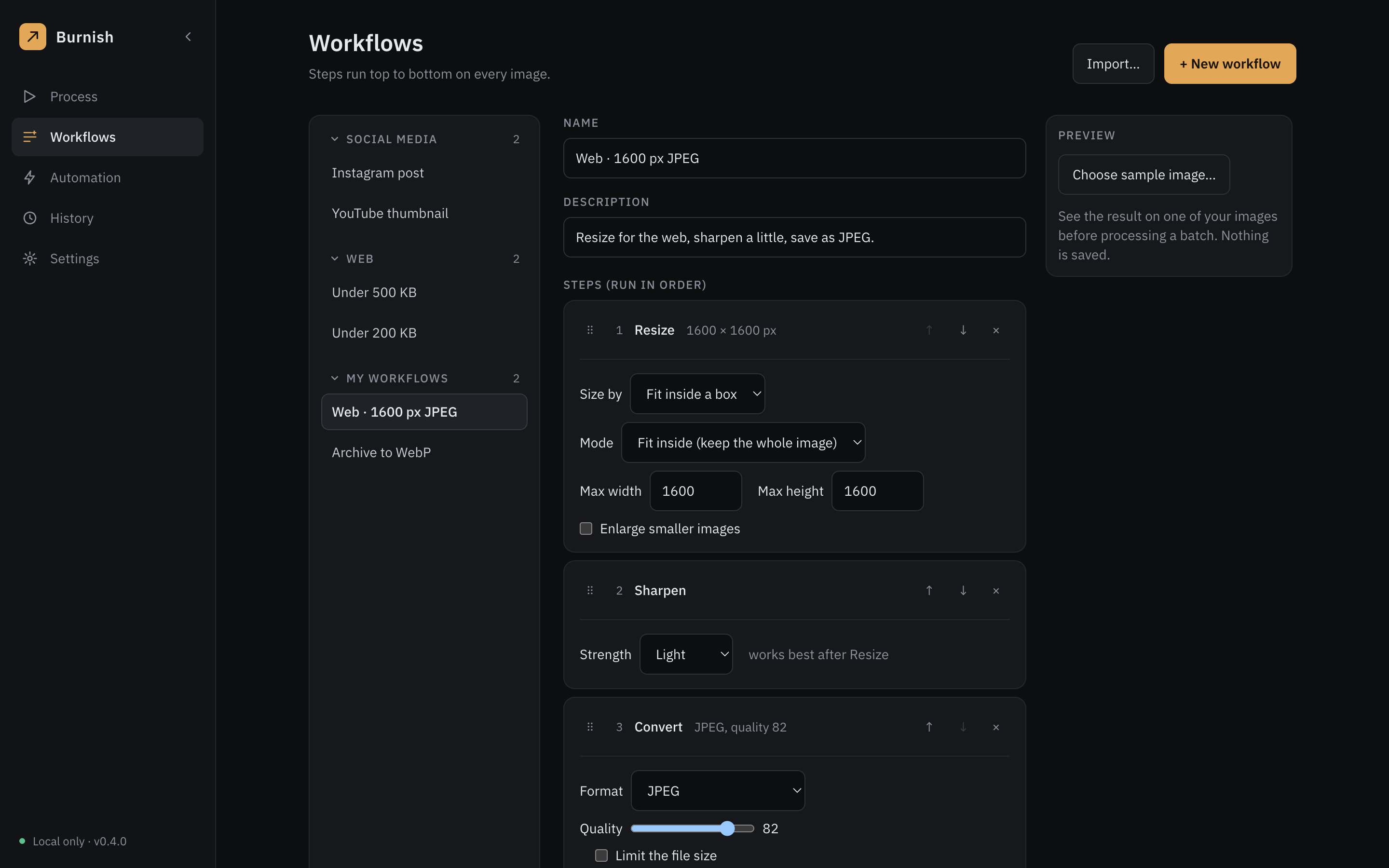Screen dimensions: 1389x868
Task: Grab the drag handle of Resize step
Action: coord(590,330)
